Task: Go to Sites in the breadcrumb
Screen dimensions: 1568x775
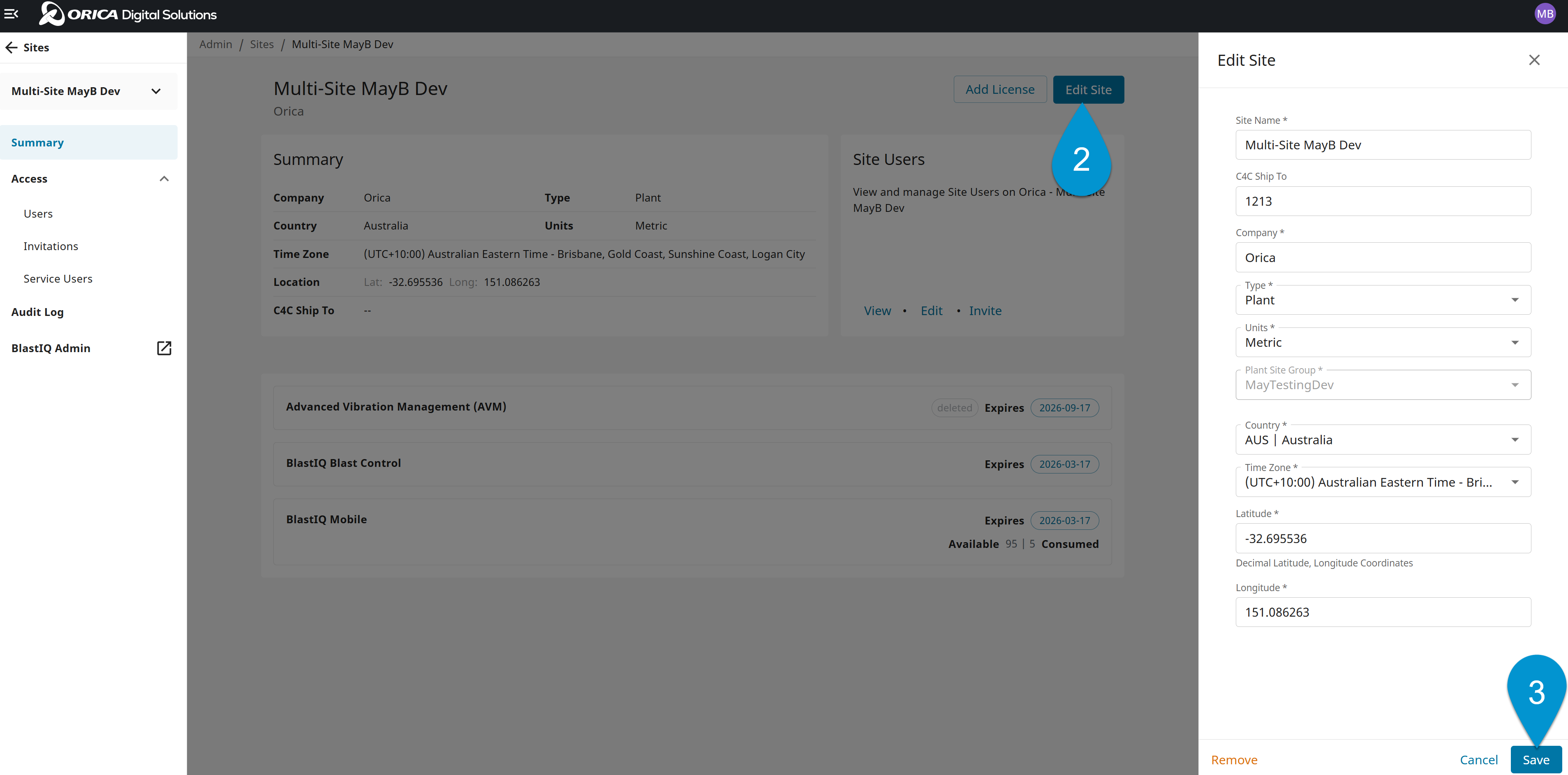Action: [262, 44]
